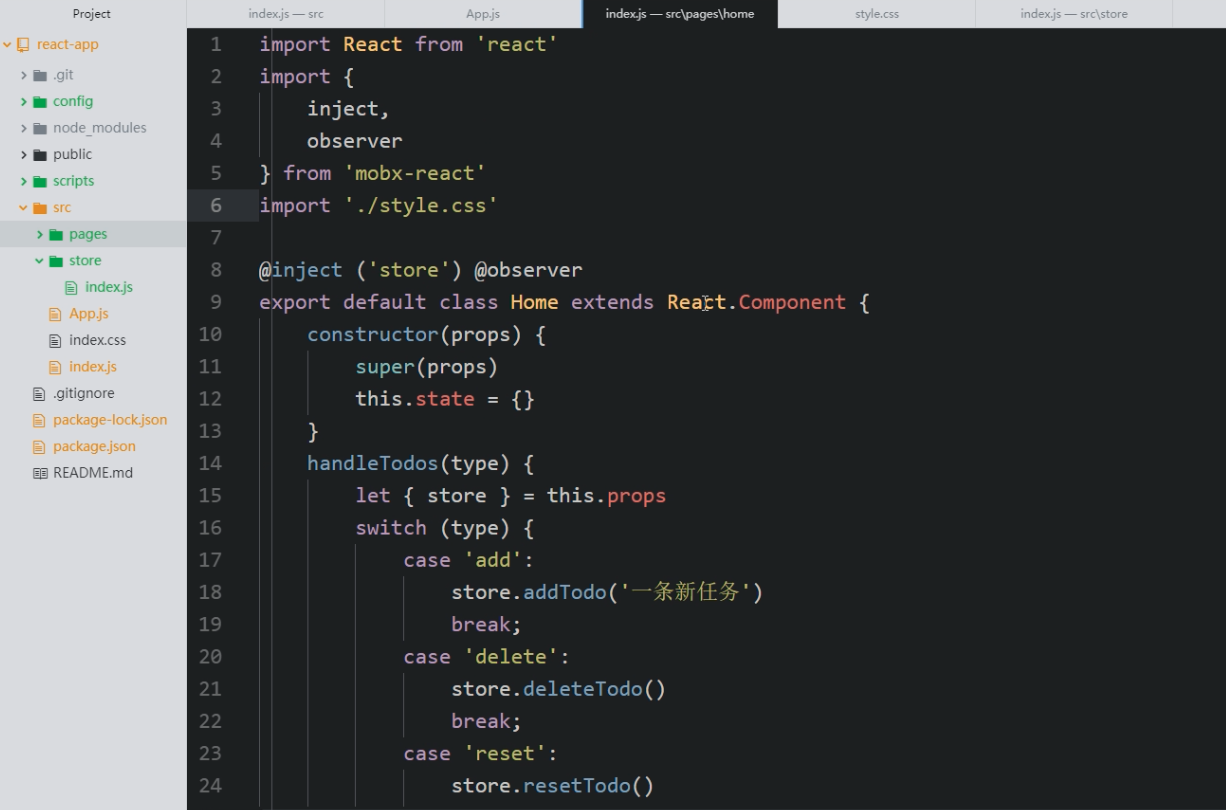
Task: Click the constructor keyword on line 10
Action: 373,334
